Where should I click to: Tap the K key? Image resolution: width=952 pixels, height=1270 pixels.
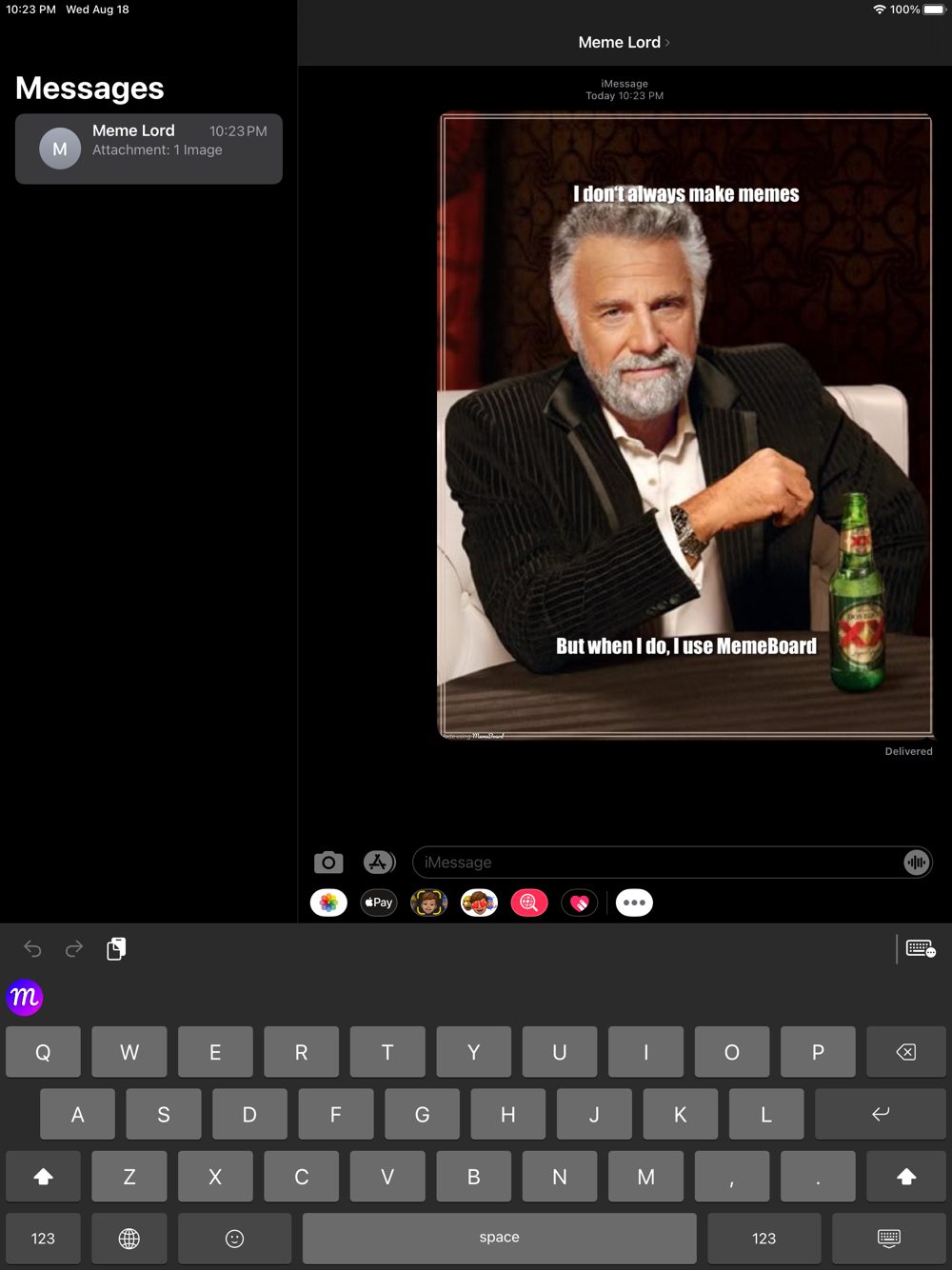point(680,1114)
